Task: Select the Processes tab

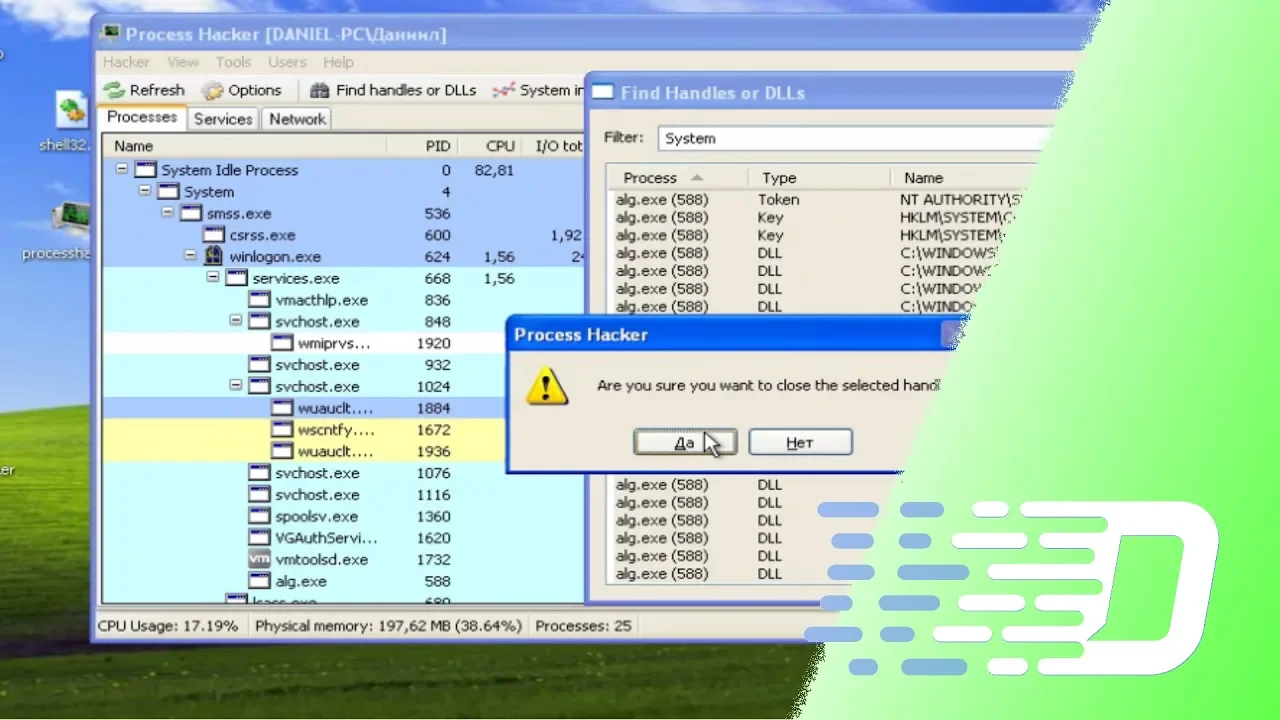Action: pyautogui.click(x=142, y=117)
